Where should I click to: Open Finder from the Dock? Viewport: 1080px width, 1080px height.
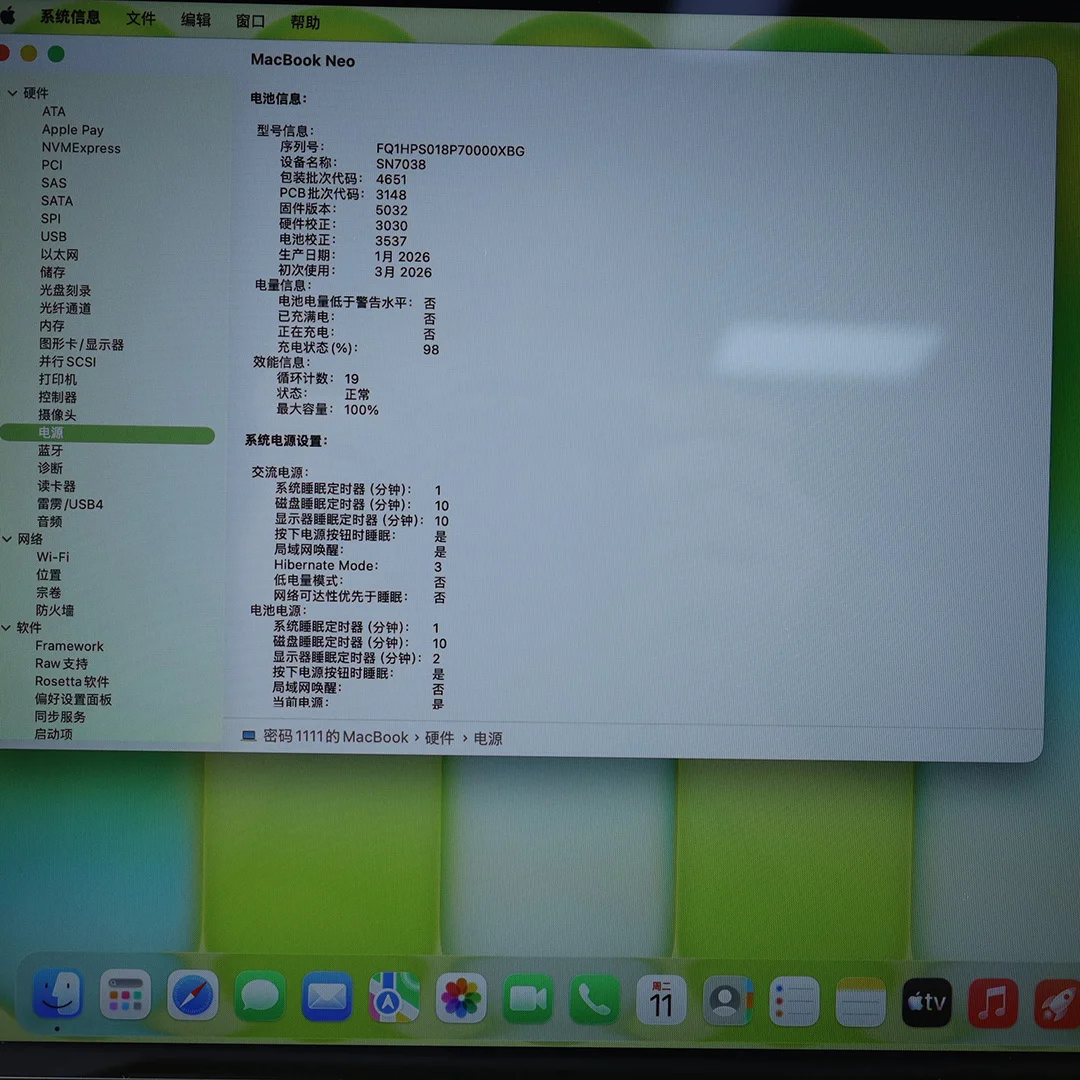(x=58, y=994)
